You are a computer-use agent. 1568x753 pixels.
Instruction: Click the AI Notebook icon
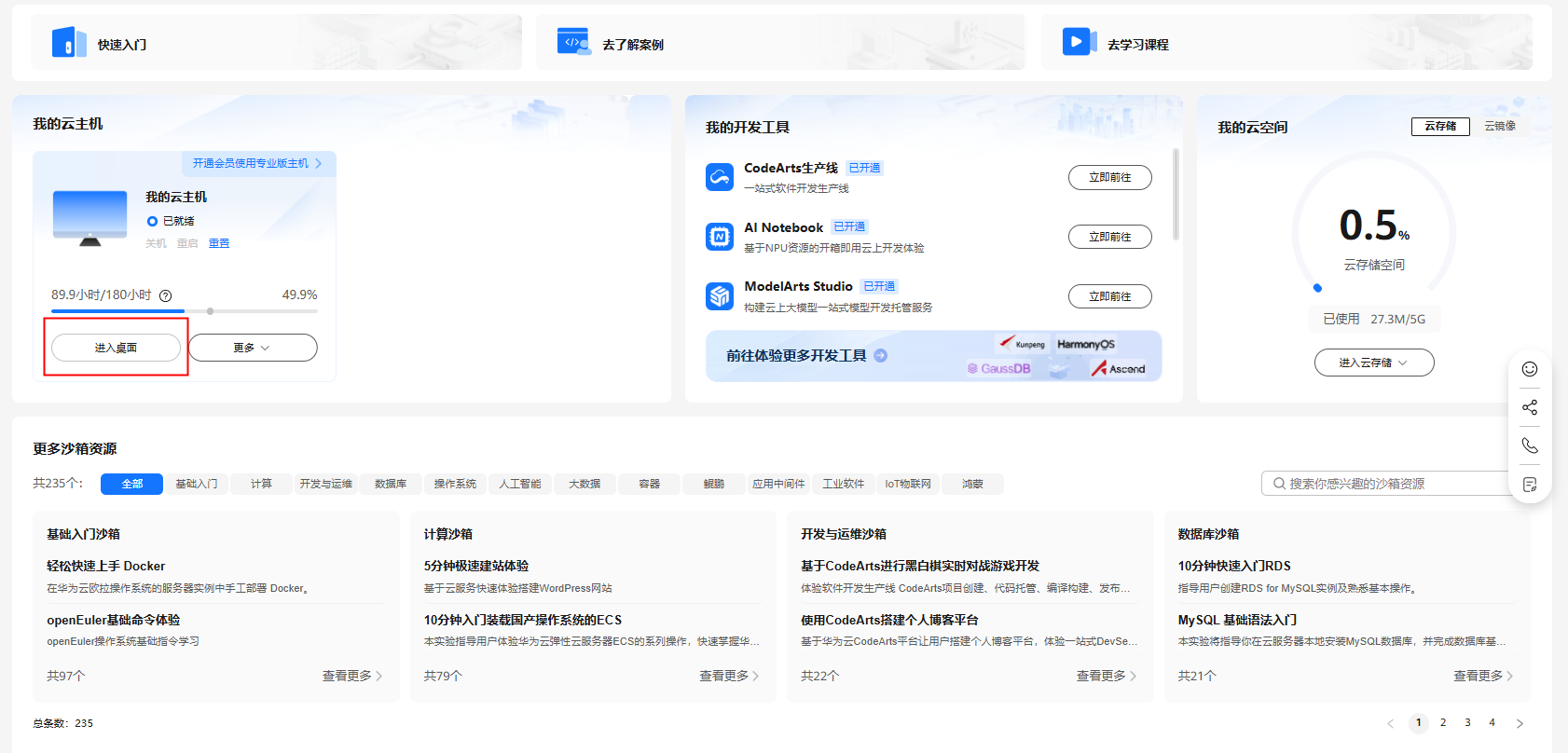720,237
